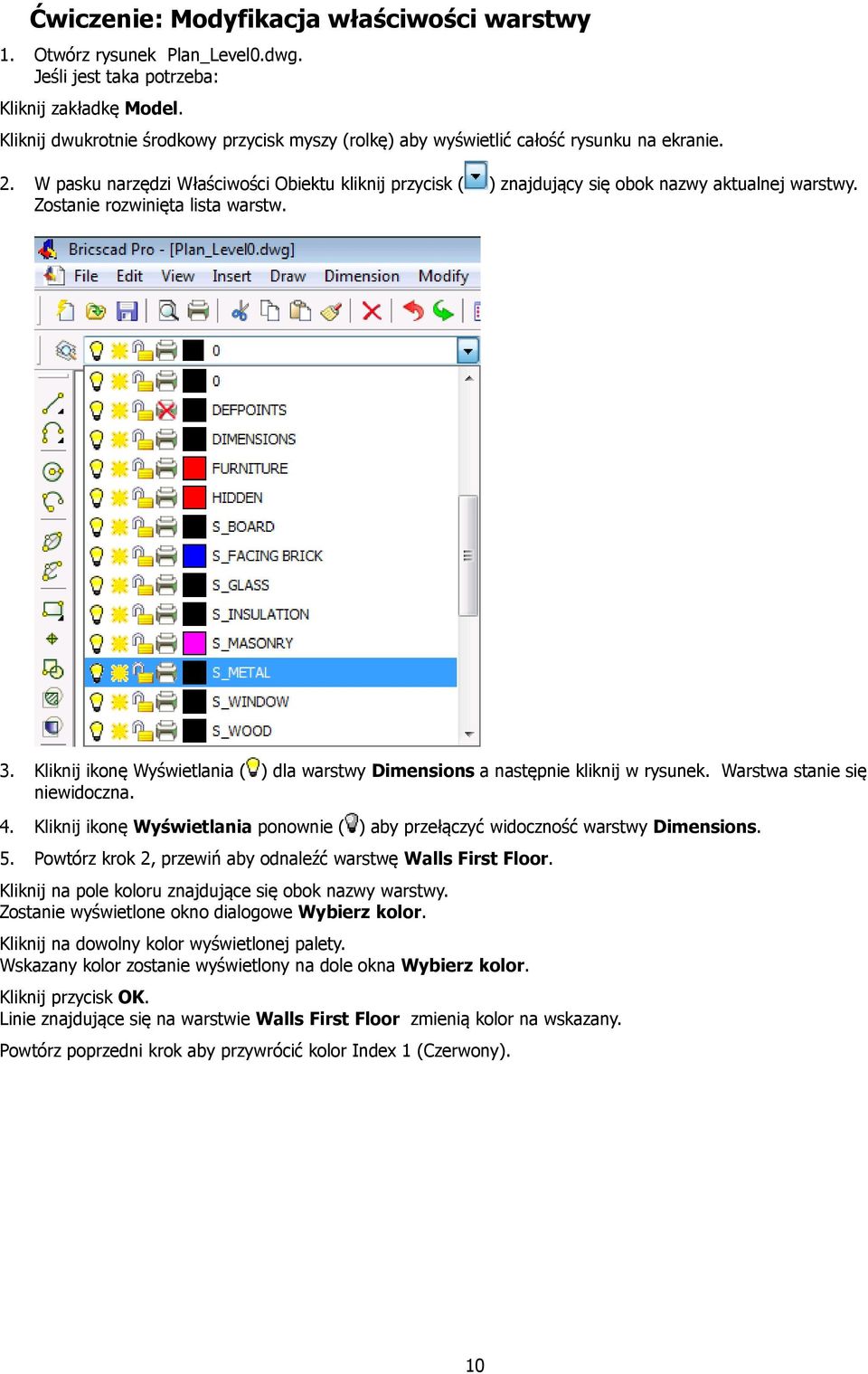Screen dimensions: 868x1374
Task: Open the Dimension menu
Action: tap(362, 276)
